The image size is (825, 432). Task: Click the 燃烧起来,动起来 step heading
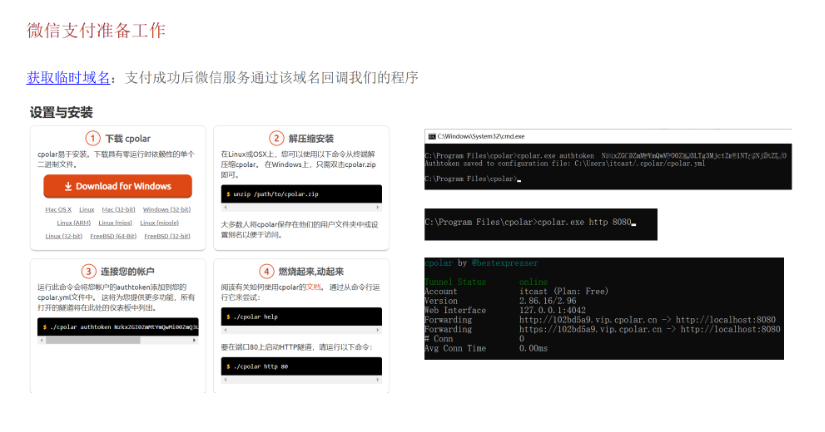coord(311,272)
